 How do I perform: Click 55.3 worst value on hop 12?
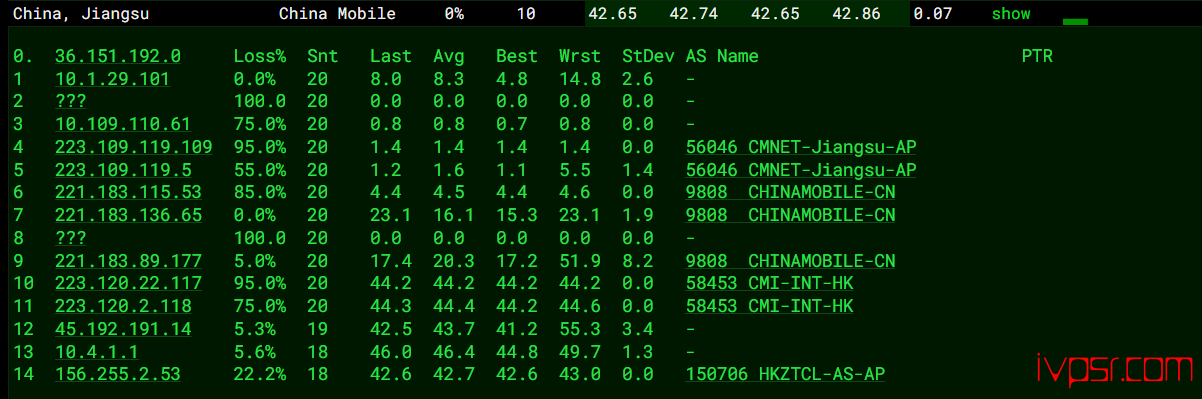pos(579,328)
